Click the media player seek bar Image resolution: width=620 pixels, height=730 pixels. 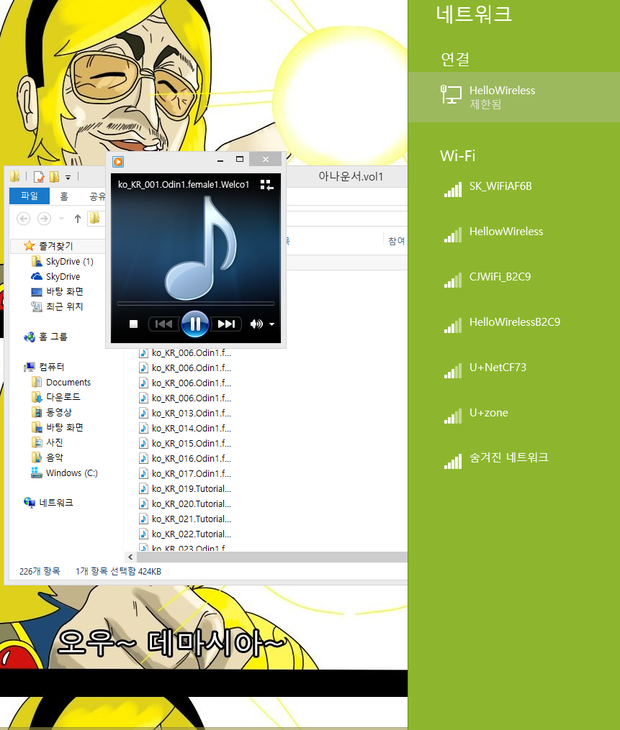[x=195, y=304]
